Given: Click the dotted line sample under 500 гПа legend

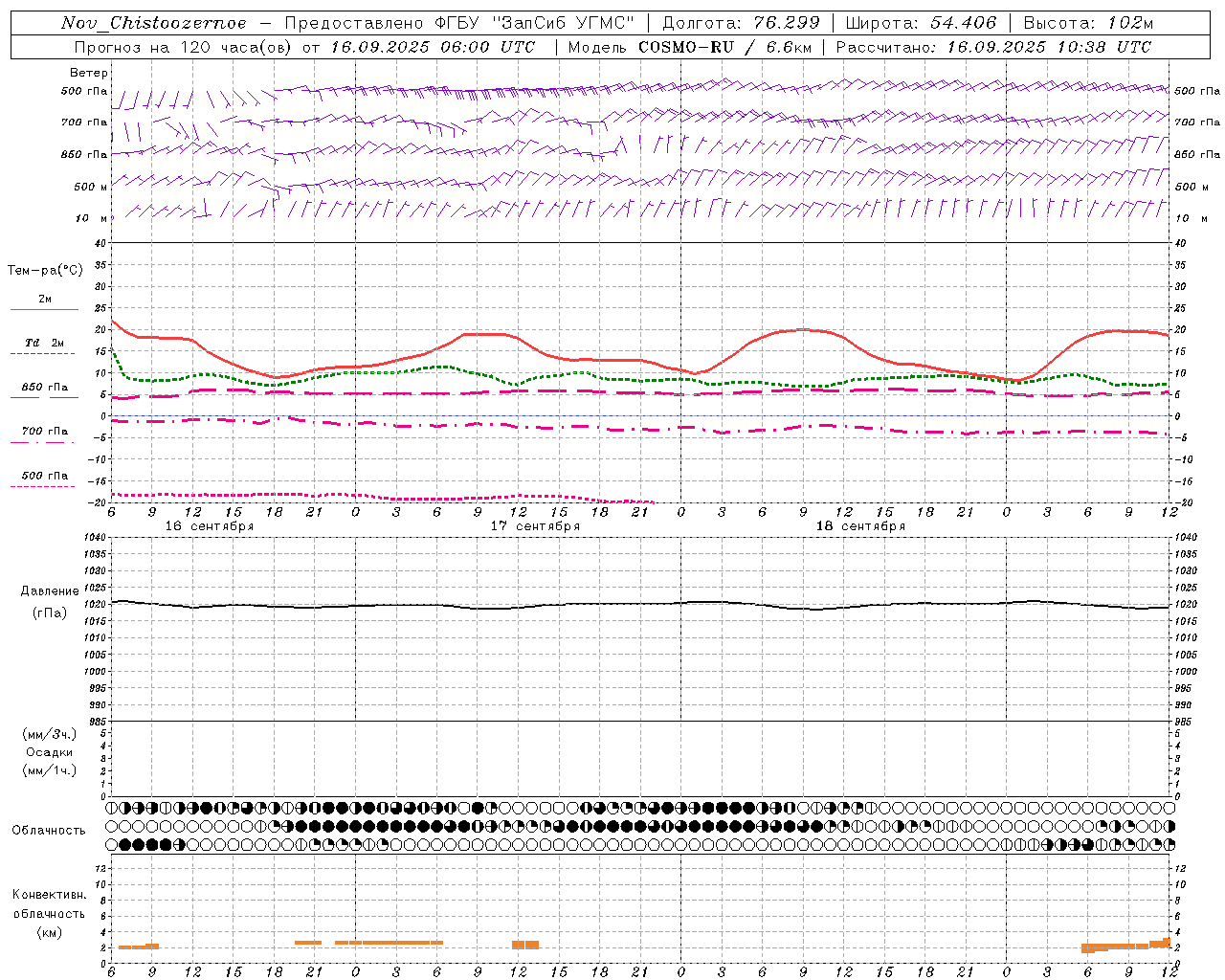Looking at the screenshot, I should (x=43, y=486).
